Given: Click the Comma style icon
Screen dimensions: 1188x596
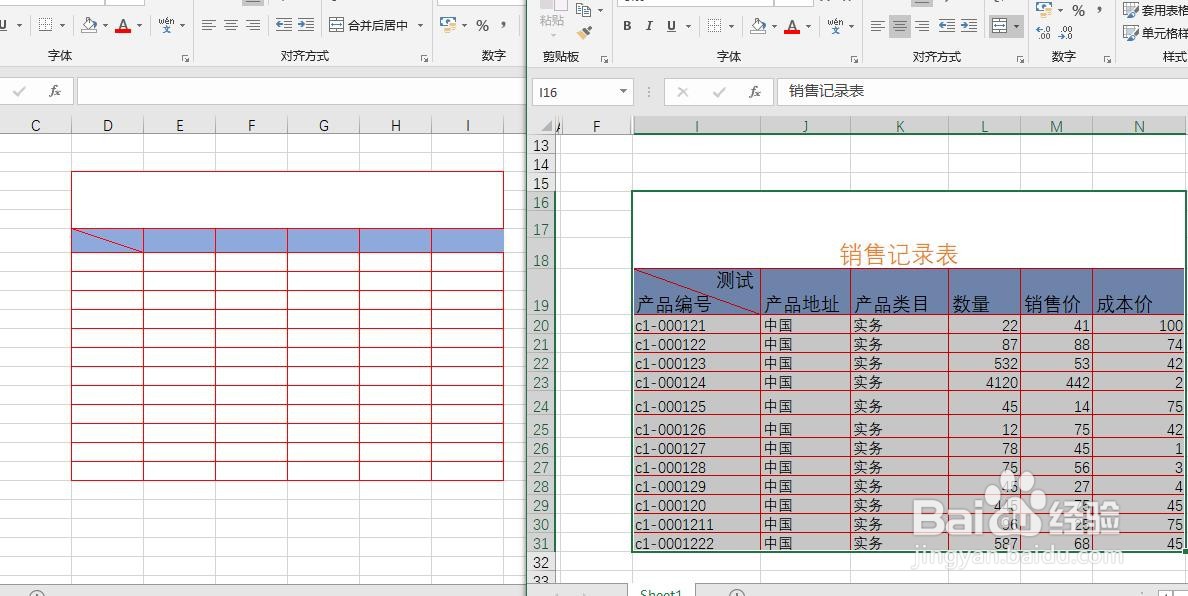Looking at the screenshot, I should point(1100,10).
